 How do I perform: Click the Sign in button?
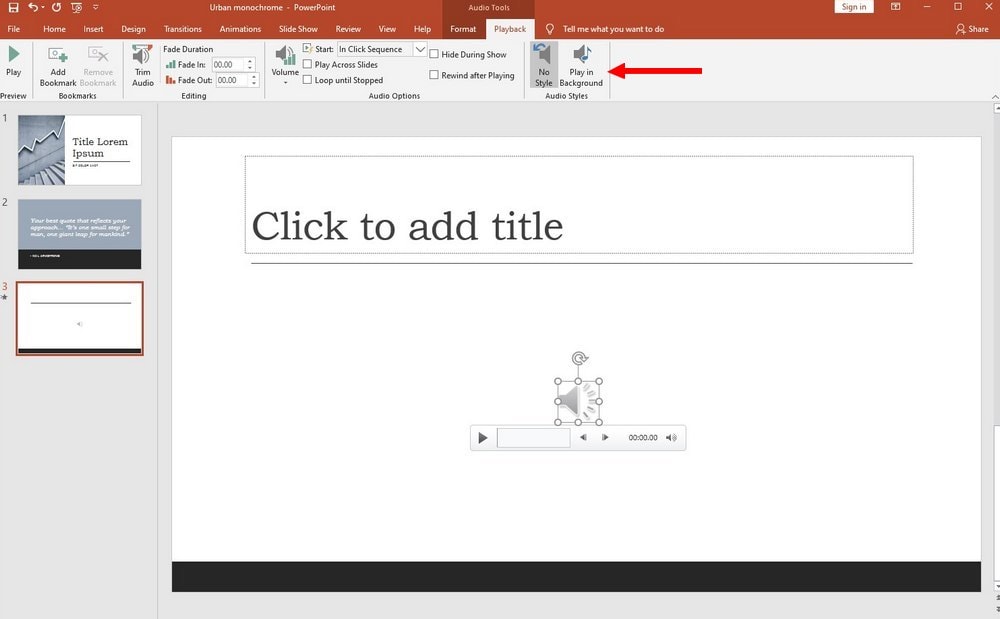[854, 7]
